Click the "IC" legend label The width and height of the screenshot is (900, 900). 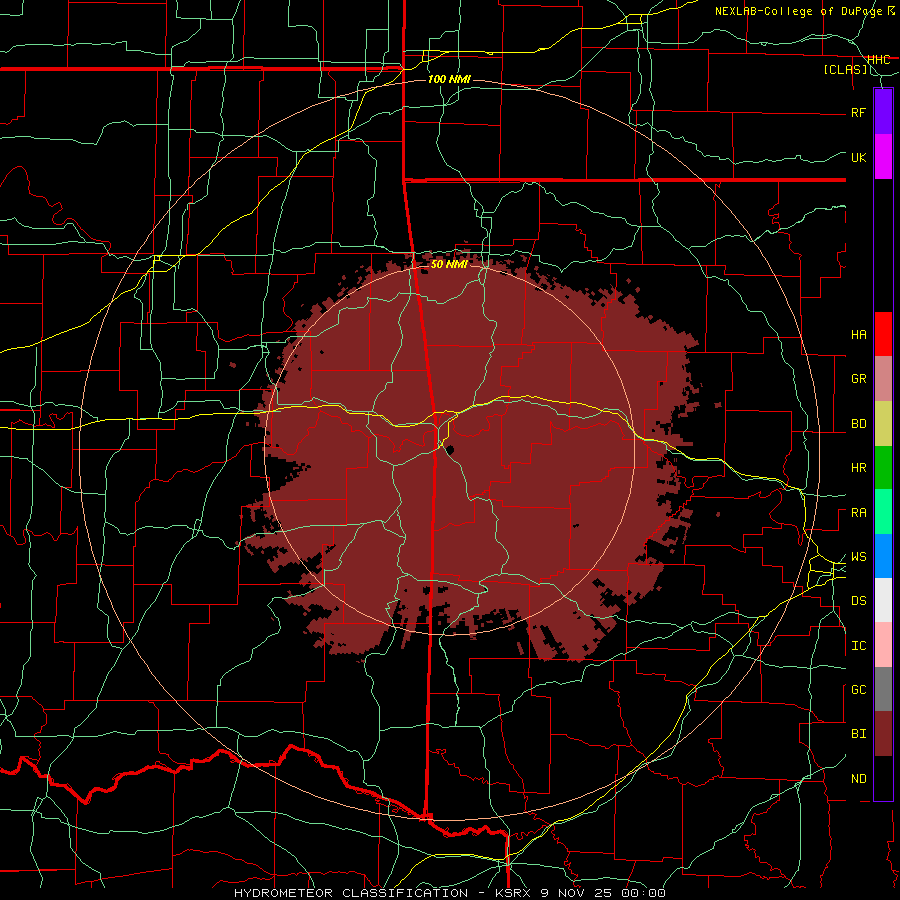point(859,646)
